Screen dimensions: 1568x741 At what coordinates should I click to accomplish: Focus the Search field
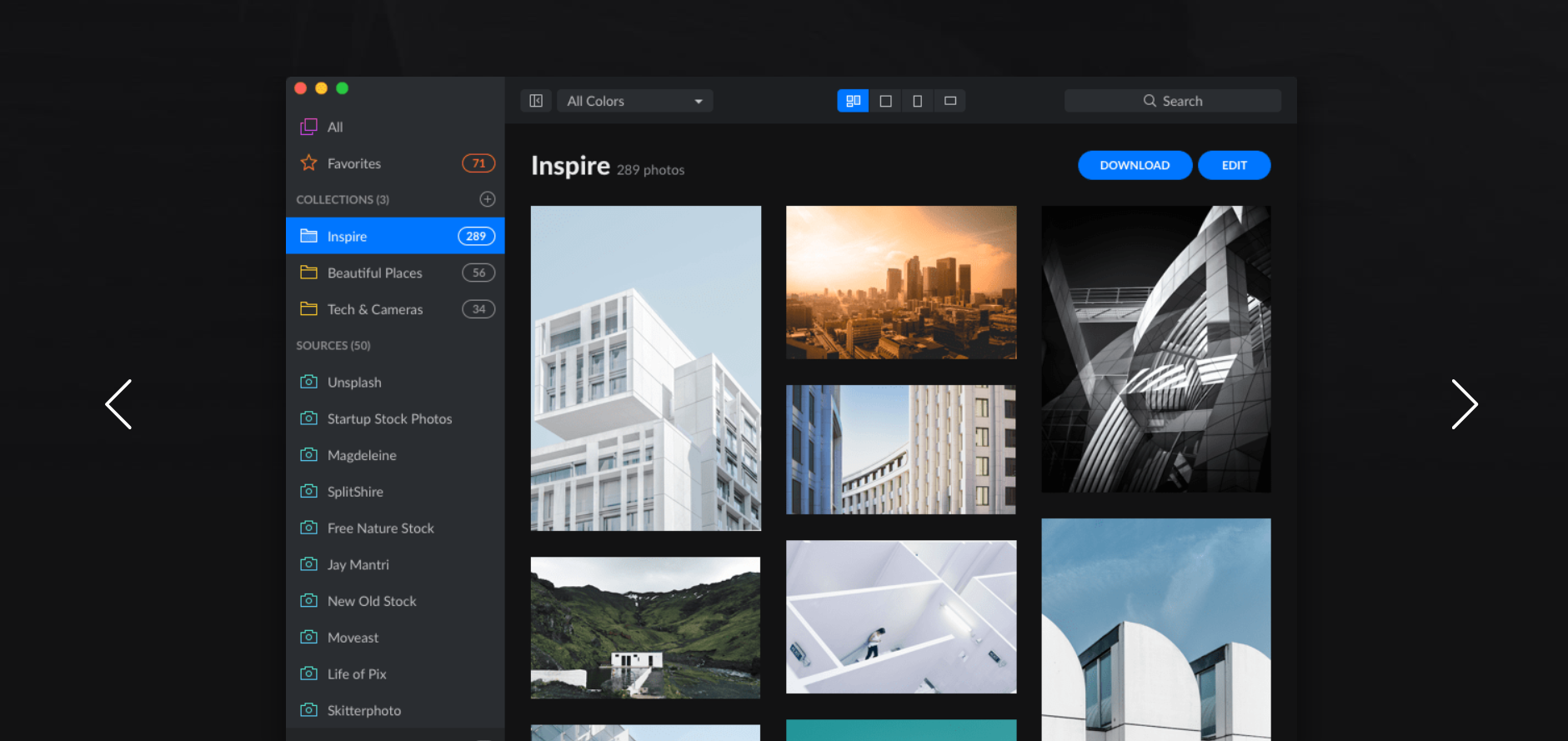(x=1173, y=101)
